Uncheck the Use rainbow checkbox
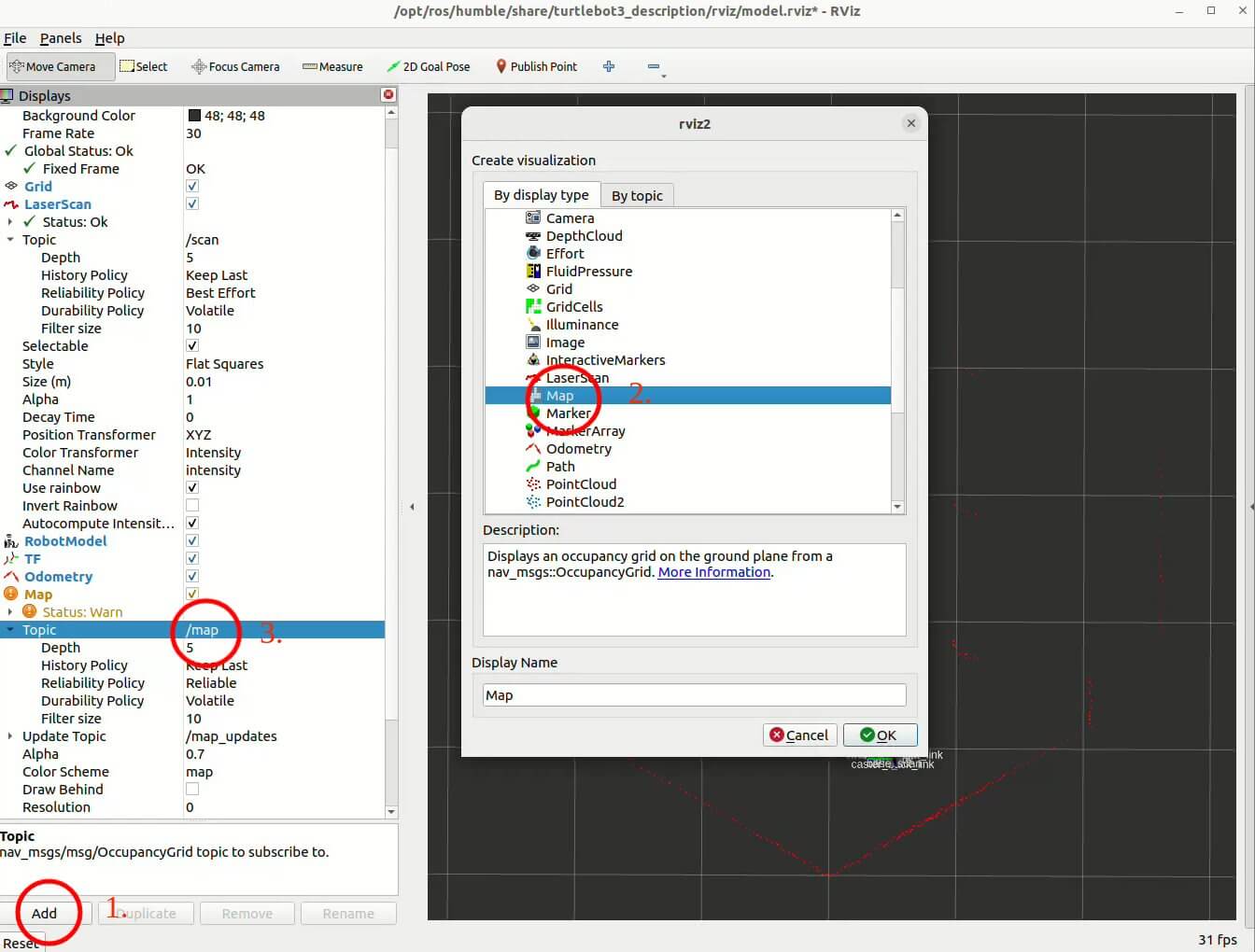Viewport: 1255px width, 952px height. (x=192, y=488)
